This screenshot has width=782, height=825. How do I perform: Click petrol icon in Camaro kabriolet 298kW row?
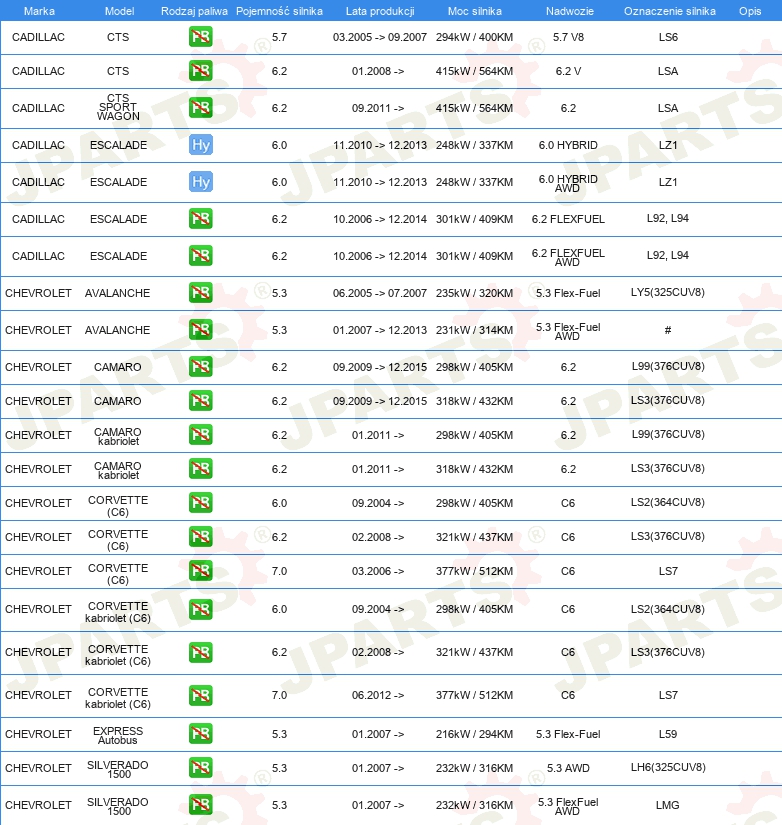[200, 435]
